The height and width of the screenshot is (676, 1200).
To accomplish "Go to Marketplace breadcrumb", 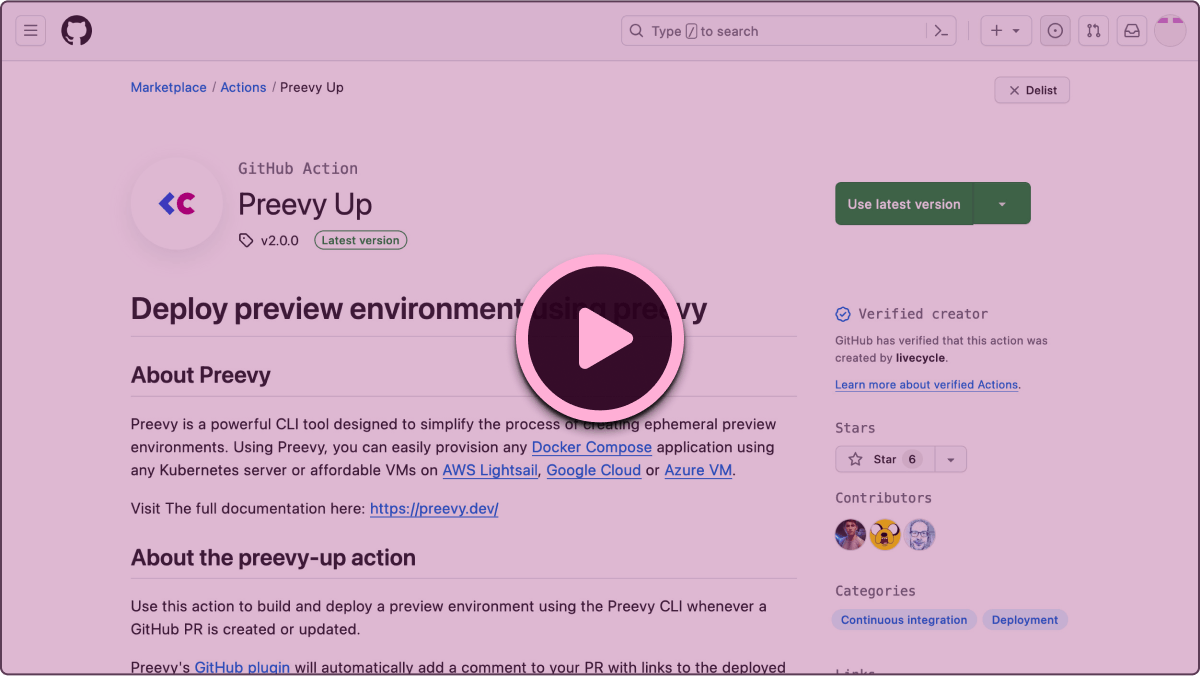I will click(x=169, y=88).
